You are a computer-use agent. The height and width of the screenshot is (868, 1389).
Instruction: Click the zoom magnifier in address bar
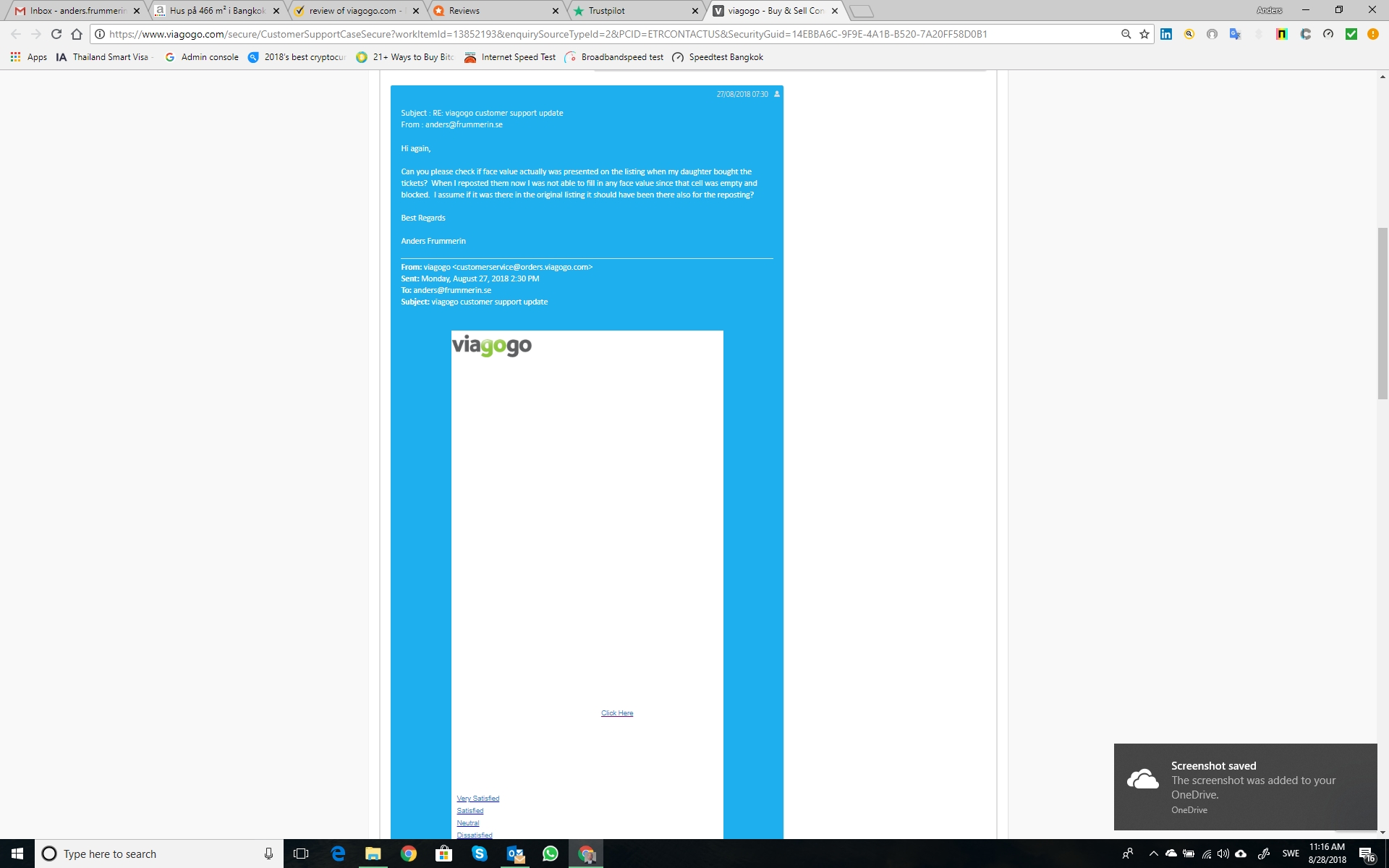(1126, 34)
